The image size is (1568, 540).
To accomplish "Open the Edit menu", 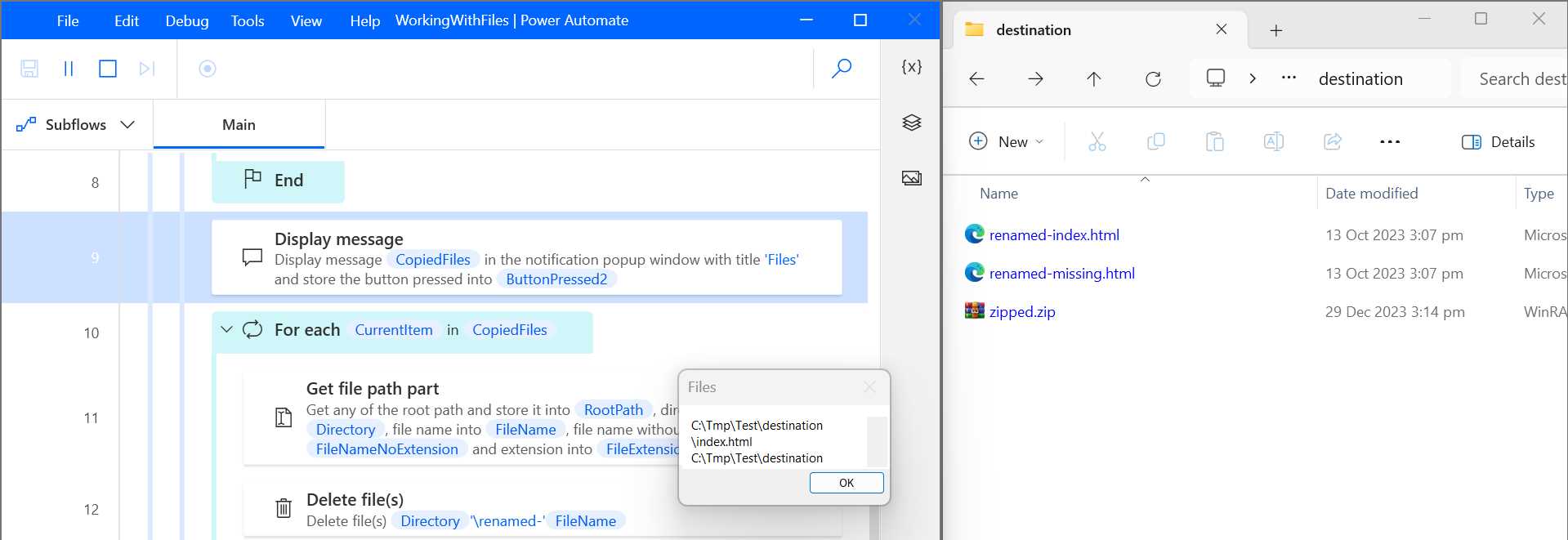I will tap(127, 21).
